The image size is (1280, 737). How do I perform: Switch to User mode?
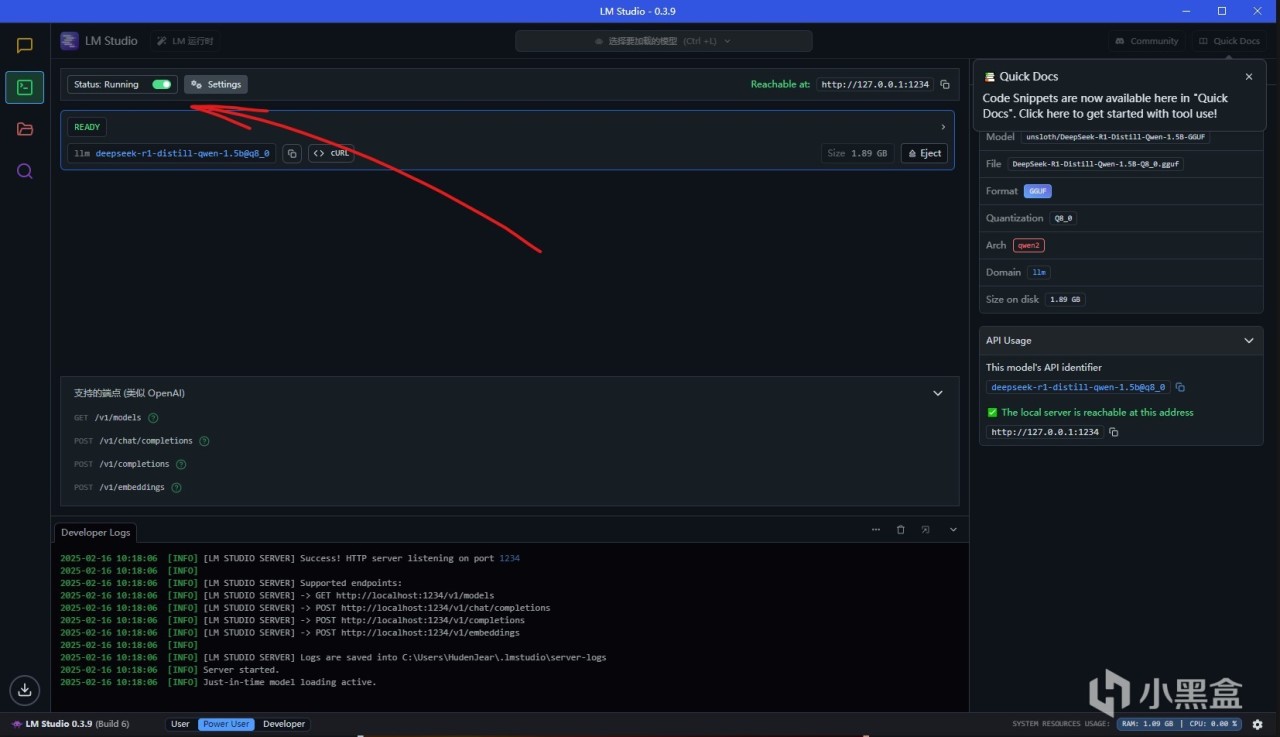point(180,724)
